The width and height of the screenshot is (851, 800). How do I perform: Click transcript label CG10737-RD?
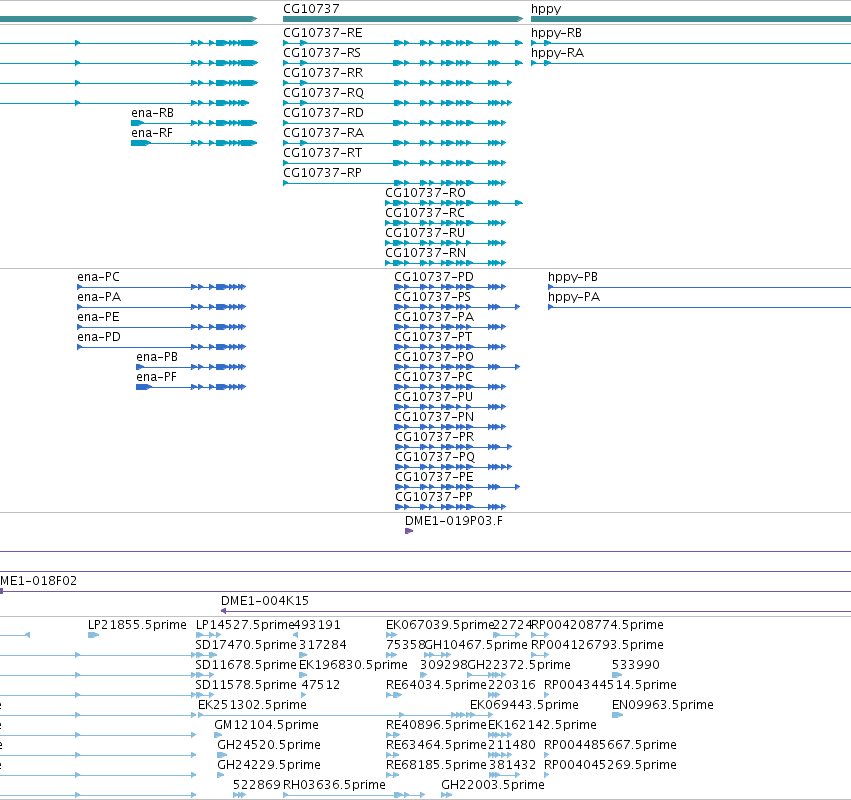323,113
